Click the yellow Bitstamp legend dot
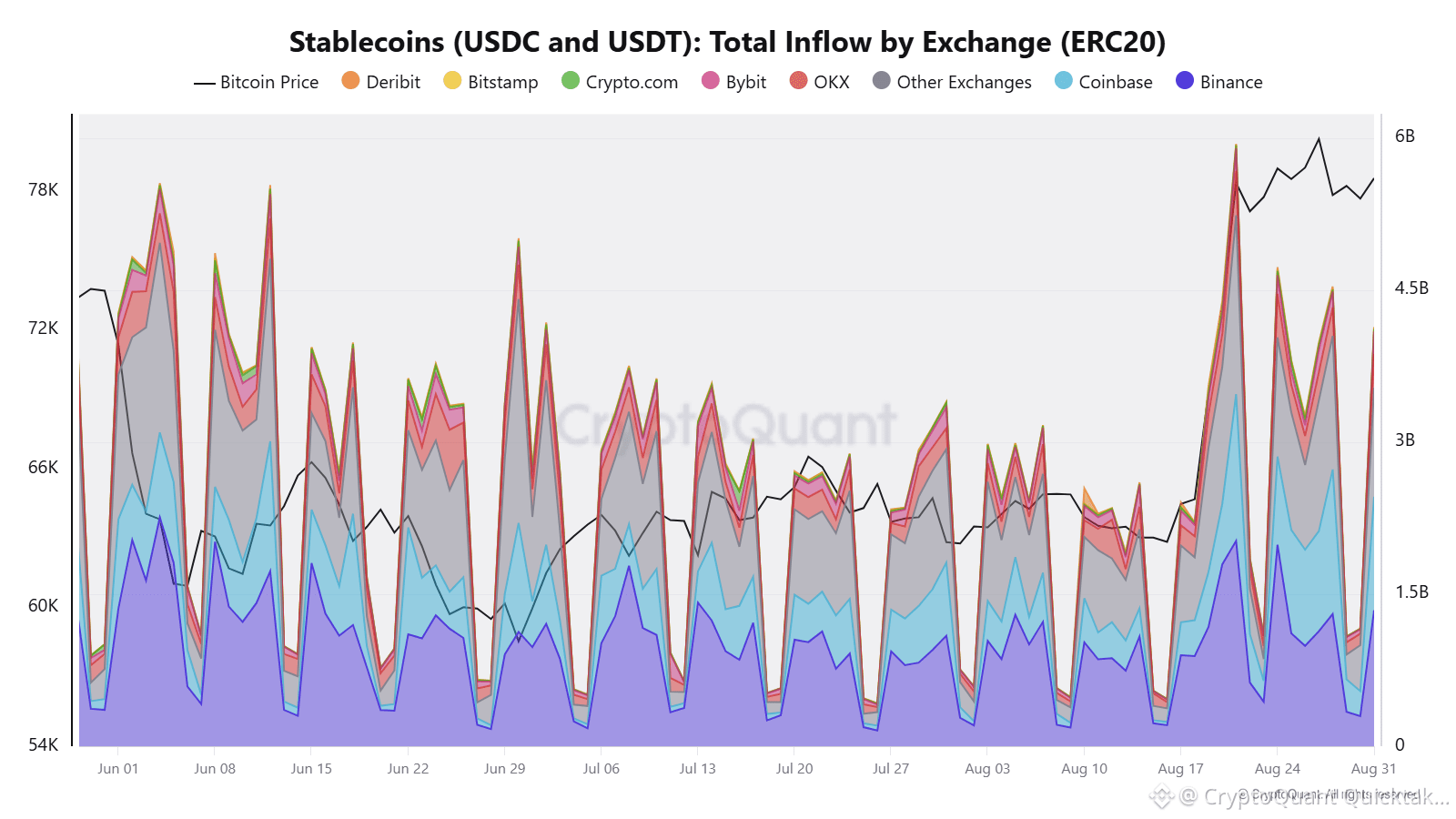 452,81
